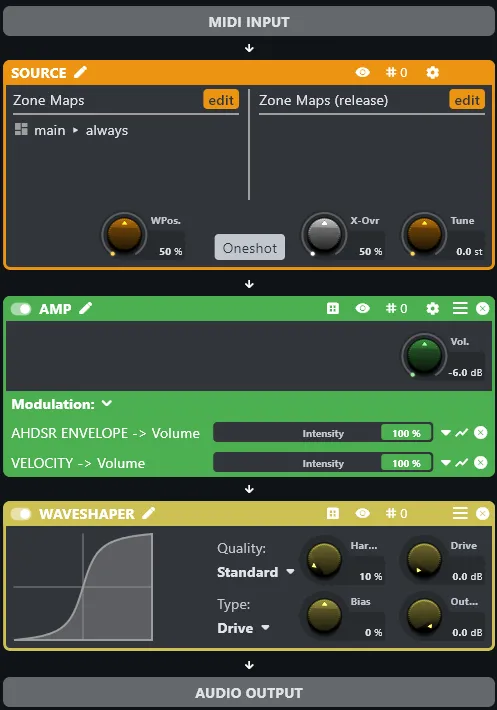Click the Har... knob
Viewport: 497px width, 710px height.
tap(324, 560)
